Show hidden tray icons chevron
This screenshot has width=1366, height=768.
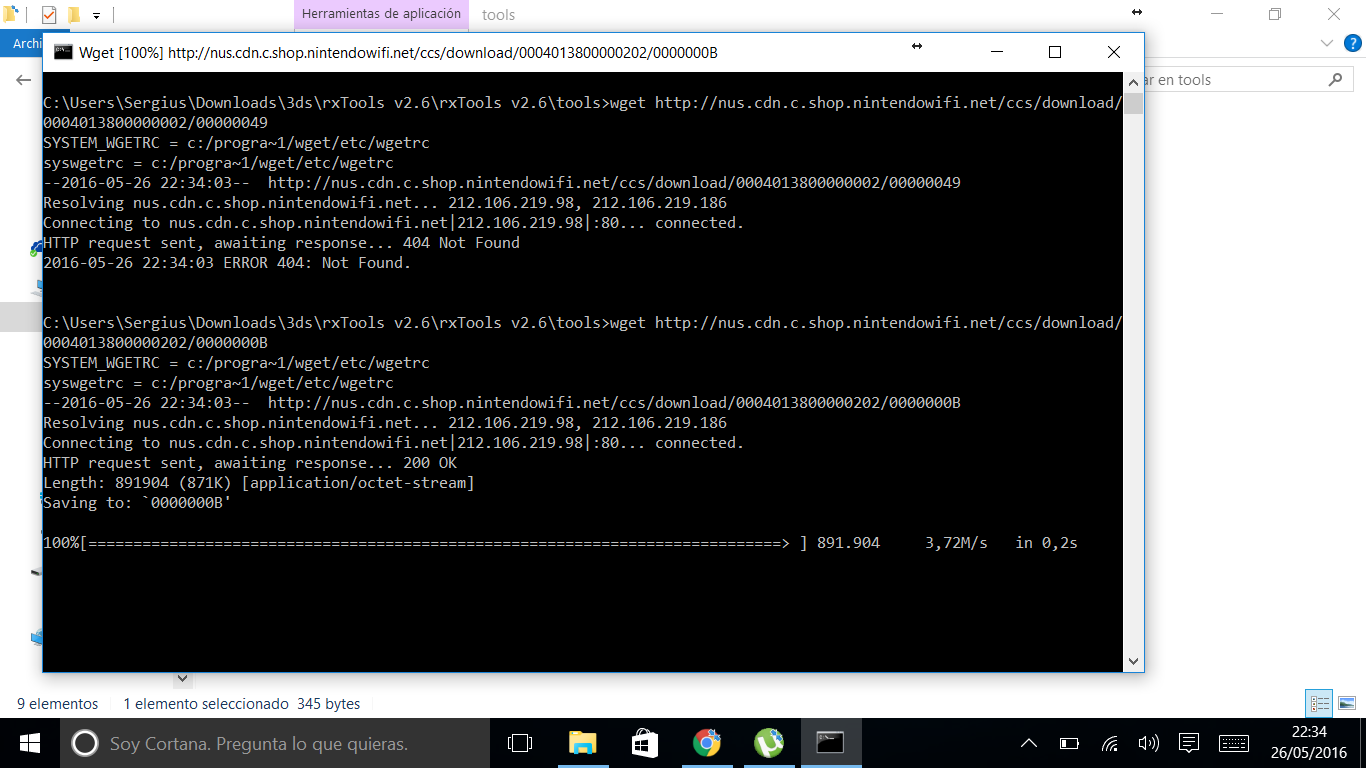pos(1028,743)
